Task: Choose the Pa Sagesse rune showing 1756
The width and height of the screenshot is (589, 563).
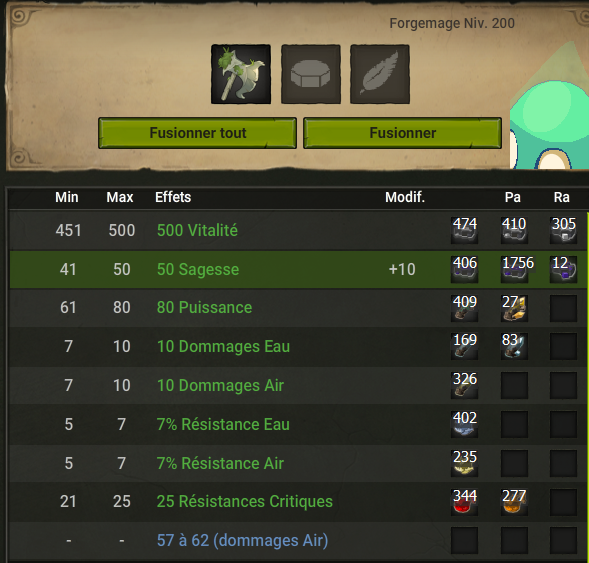Action: coord(514,269)
